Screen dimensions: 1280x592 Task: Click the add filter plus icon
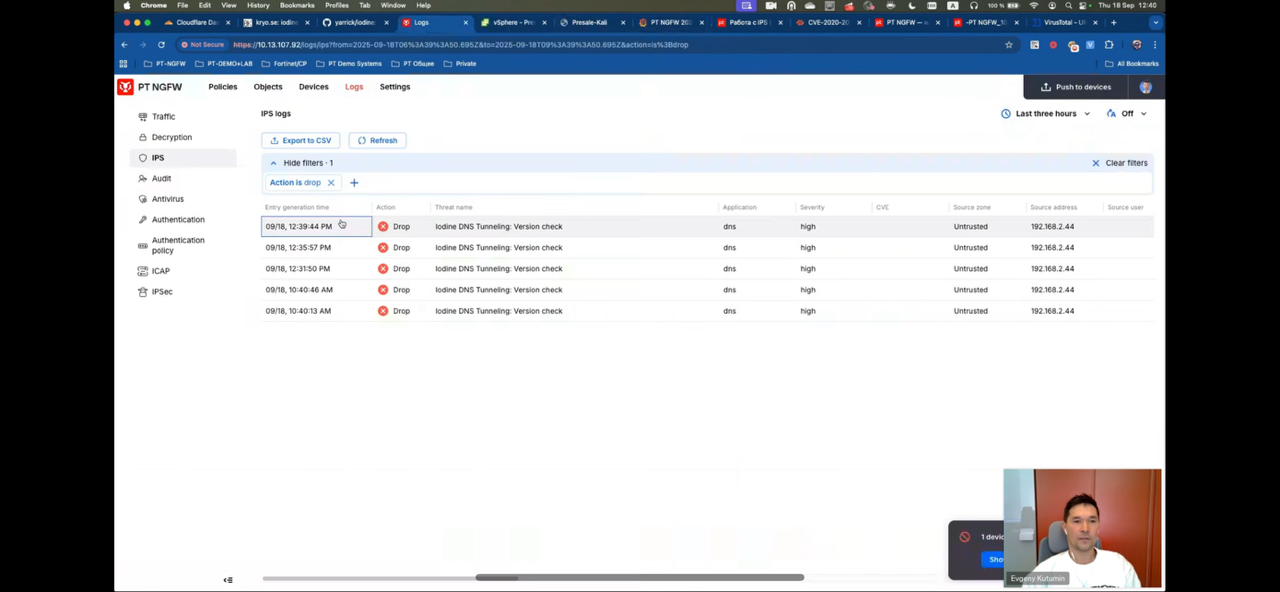pos(354,183)
